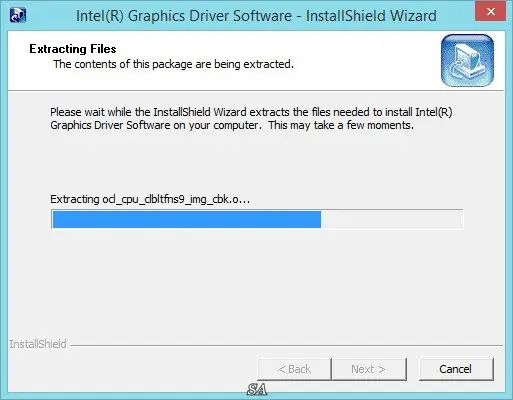Click the filled blue part of progress bar

tap(187, 219)
